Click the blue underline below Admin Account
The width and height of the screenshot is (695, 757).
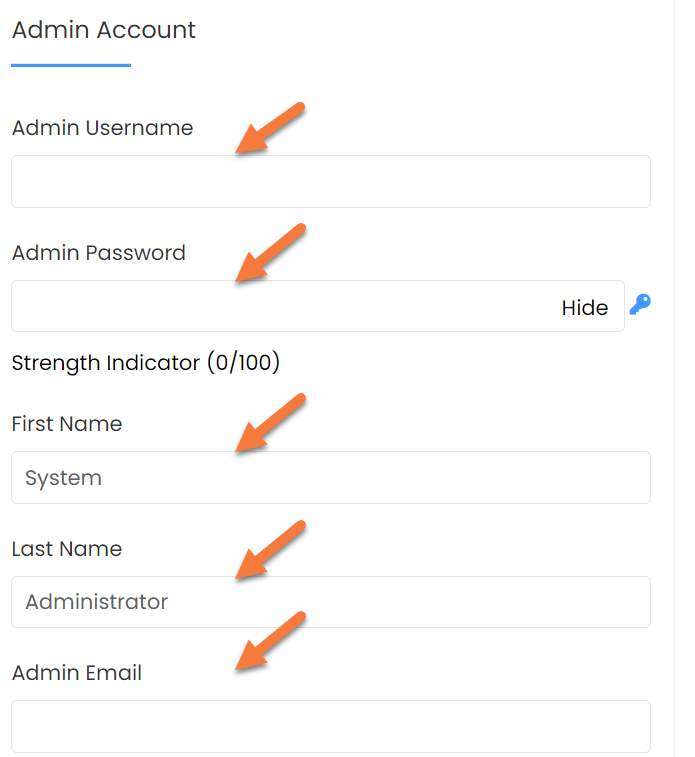(71, 65)
